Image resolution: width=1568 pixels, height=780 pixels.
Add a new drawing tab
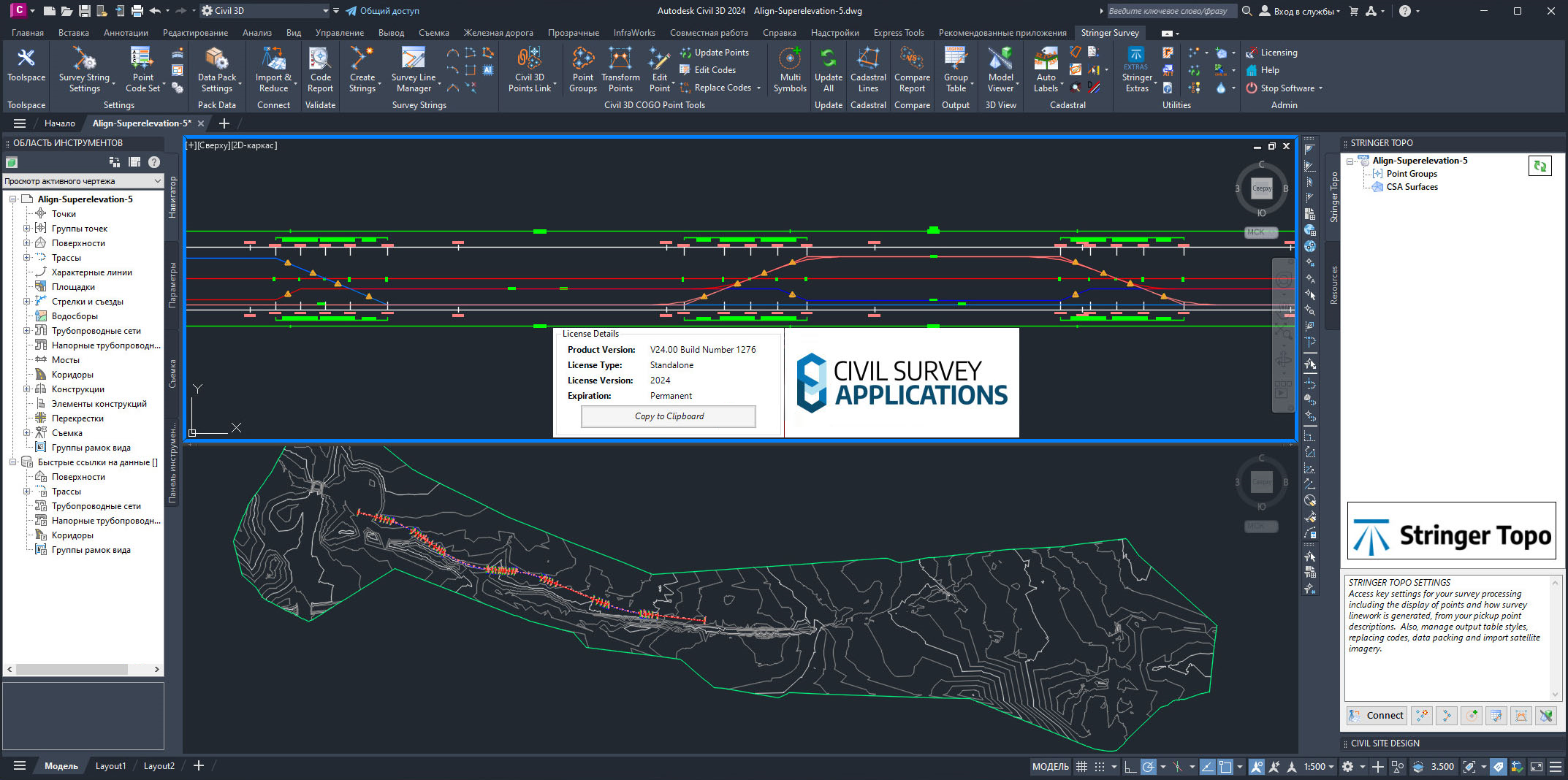tap(224, 123)
